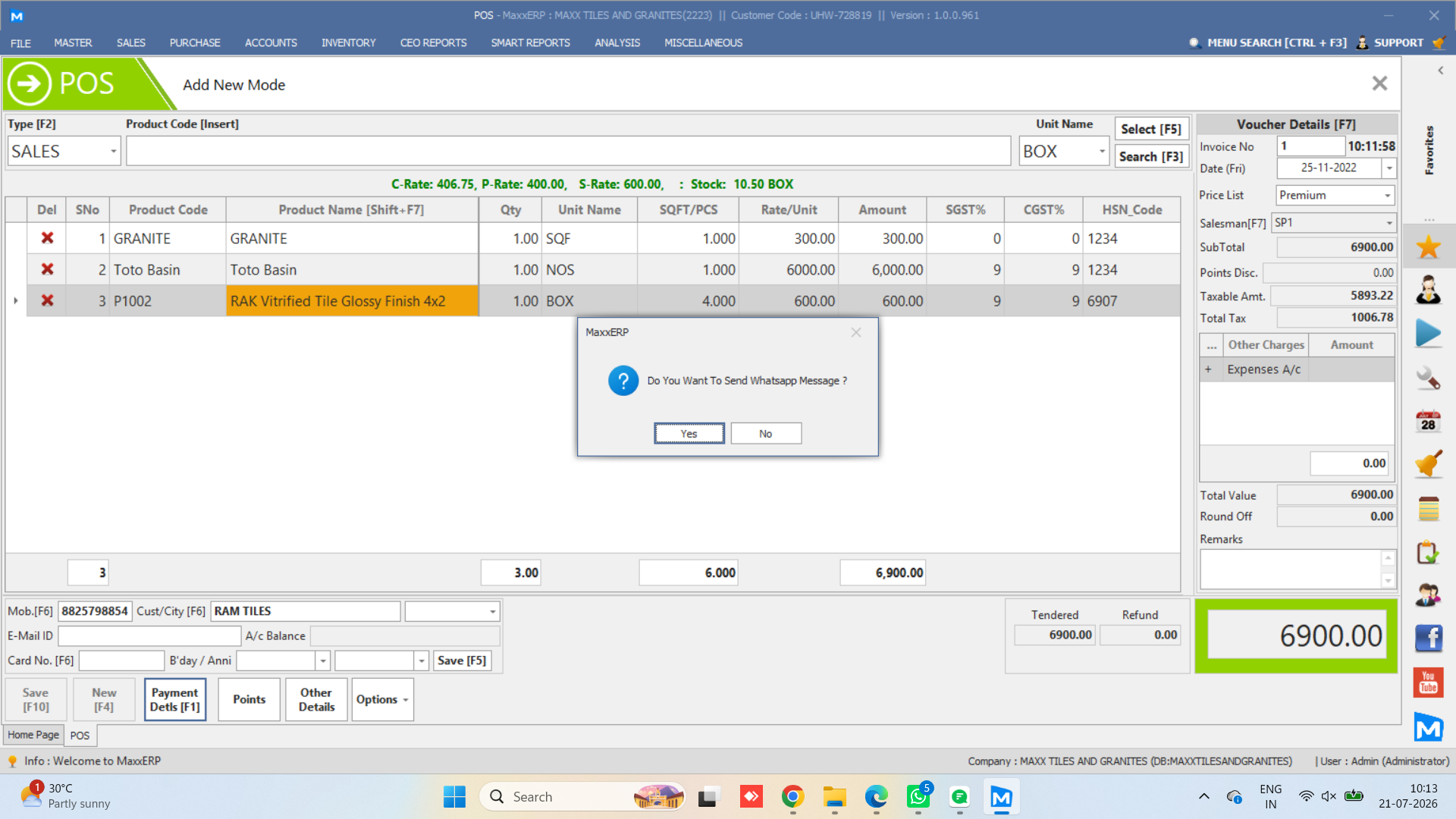
Task: Click the blue play arrow sidebar icon
Action: click(1428, 334)
